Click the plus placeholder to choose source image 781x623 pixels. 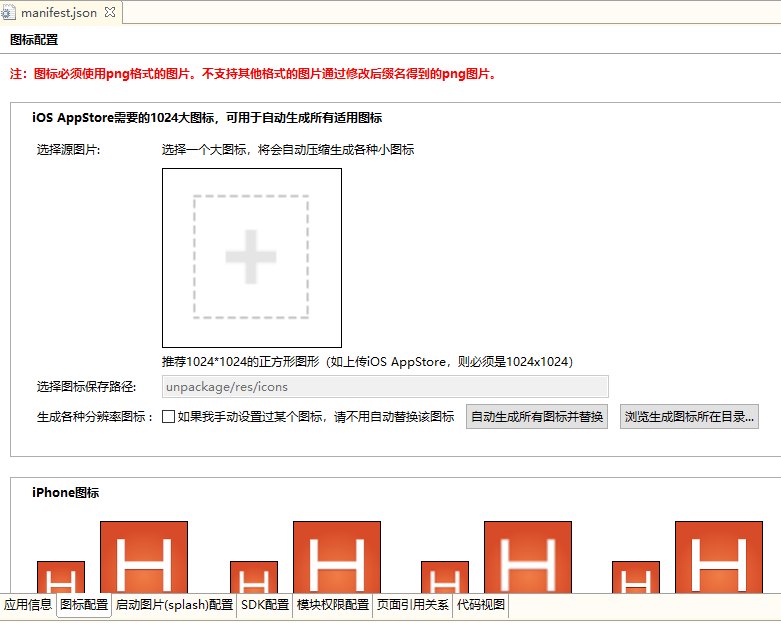tap(251, 257)
